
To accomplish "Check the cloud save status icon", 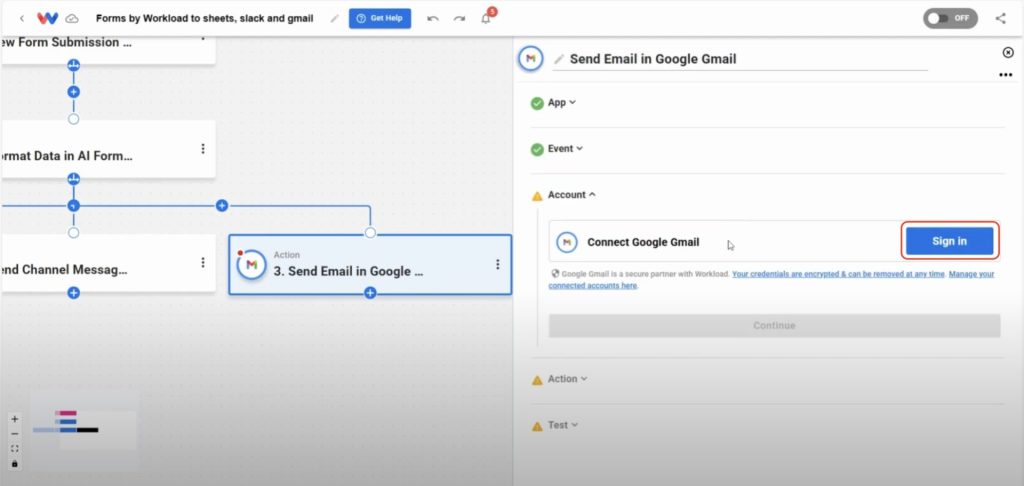I will pos(72,18).
